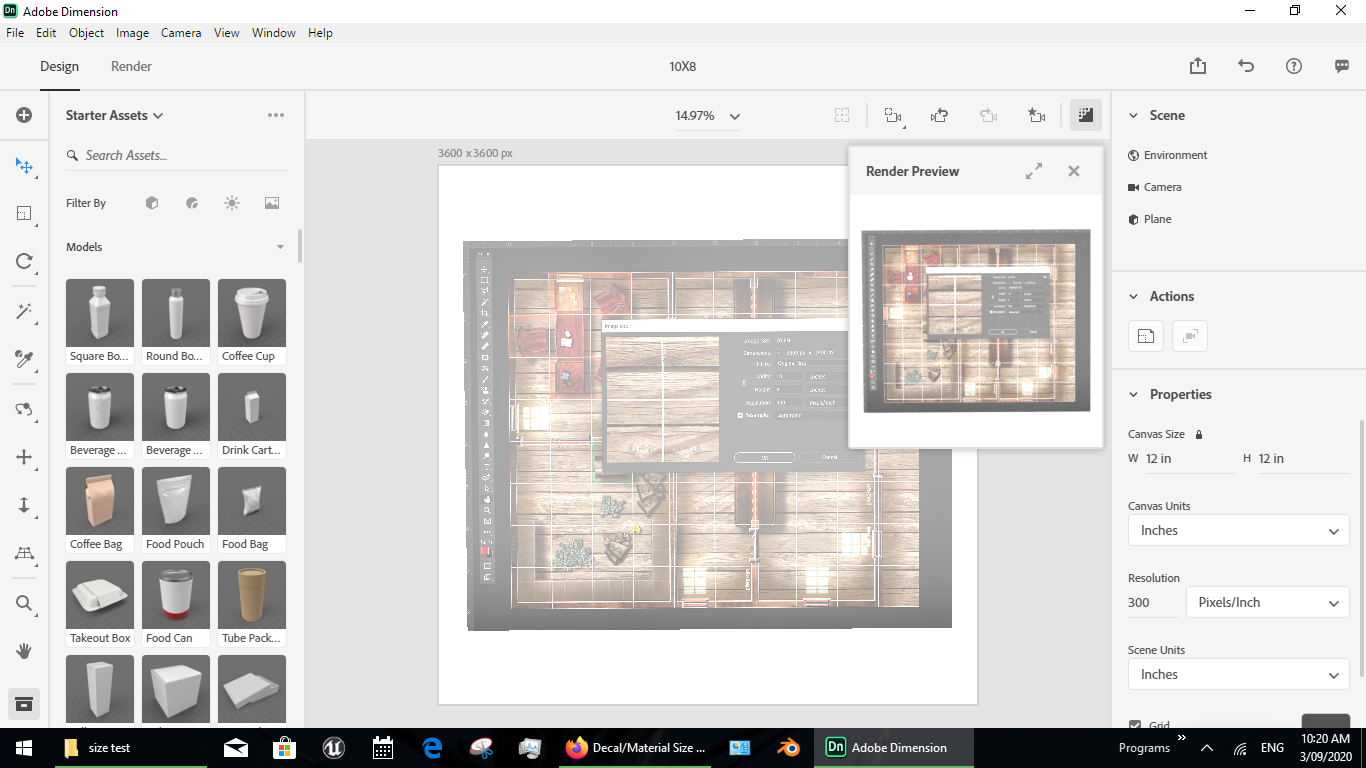Image resolution: width=1366 pixels, height=768 pixels.
Task: Open Firefox Decal/Material Size taskbar item
Action: (635, 747)
